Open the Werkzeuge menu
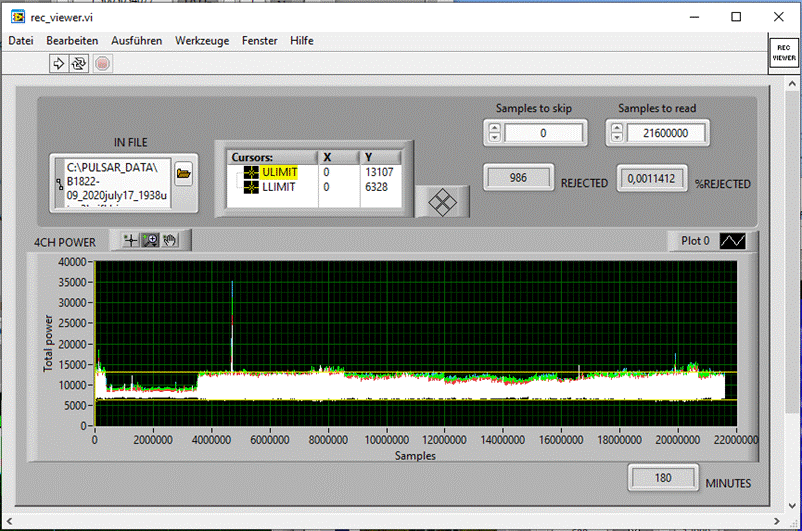802x531 pixels. click(202, 40)
